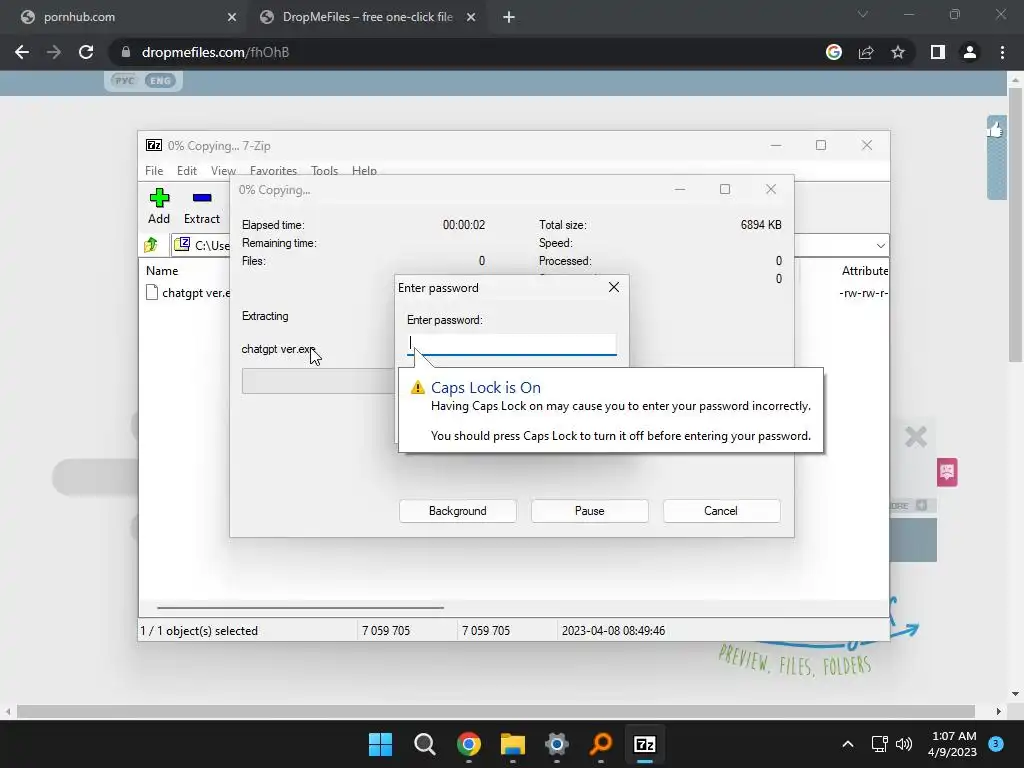Click the browser horizontal scrollbar
Image resolution: width=1024 pixels, height=768 pixels.
496,711
